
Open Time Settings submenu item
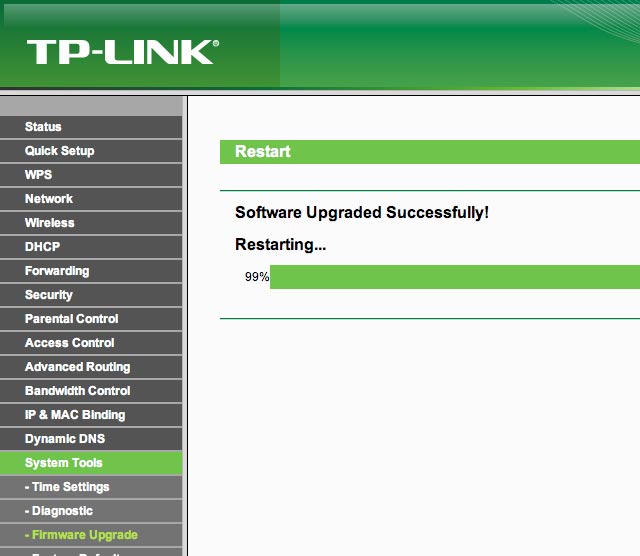click(67, 487)
